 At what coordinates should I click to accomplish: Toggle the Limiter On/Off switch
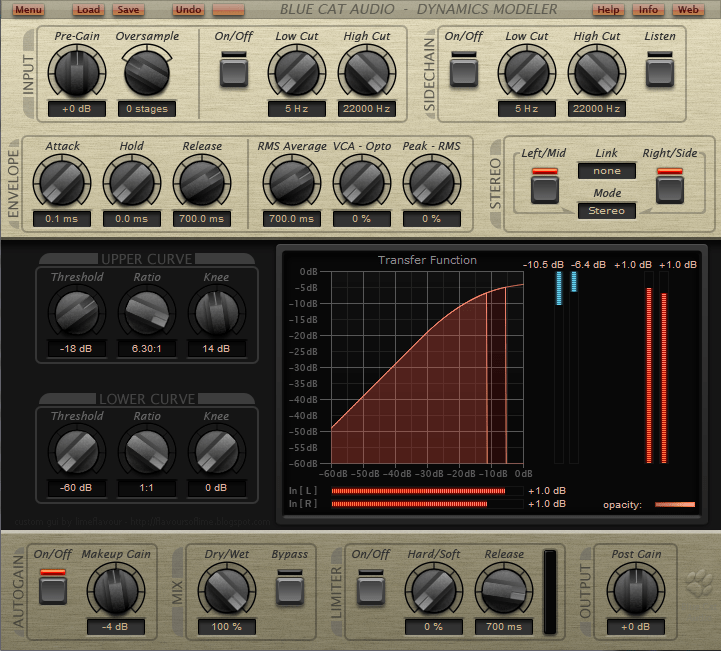pos(370,587)
